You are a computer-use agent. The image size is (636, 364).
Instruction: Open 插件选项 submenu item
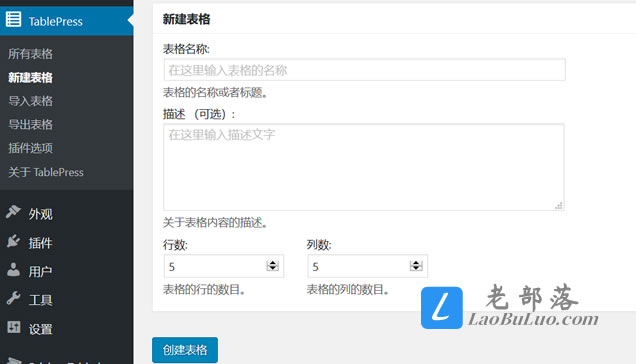(30, 148)
